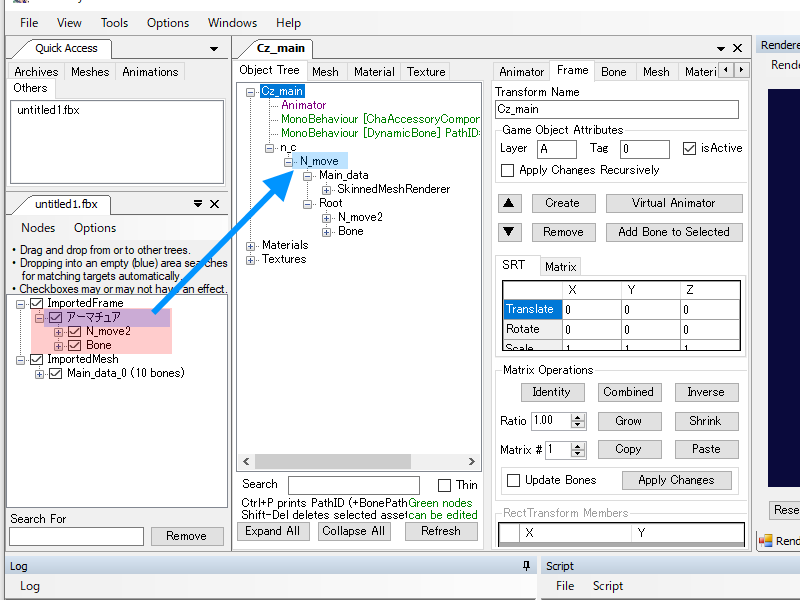The height and width of the screenshot is (600, 800).
Task: Enable Apply Changes Recursively
Action: click(507, 170)
